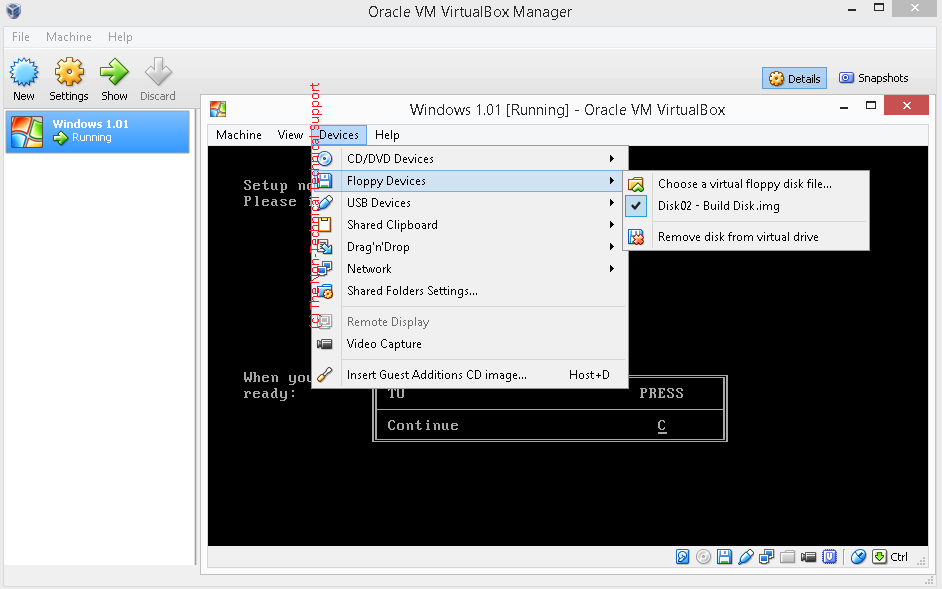Click the USB device status bar icon

click(746, 557)
